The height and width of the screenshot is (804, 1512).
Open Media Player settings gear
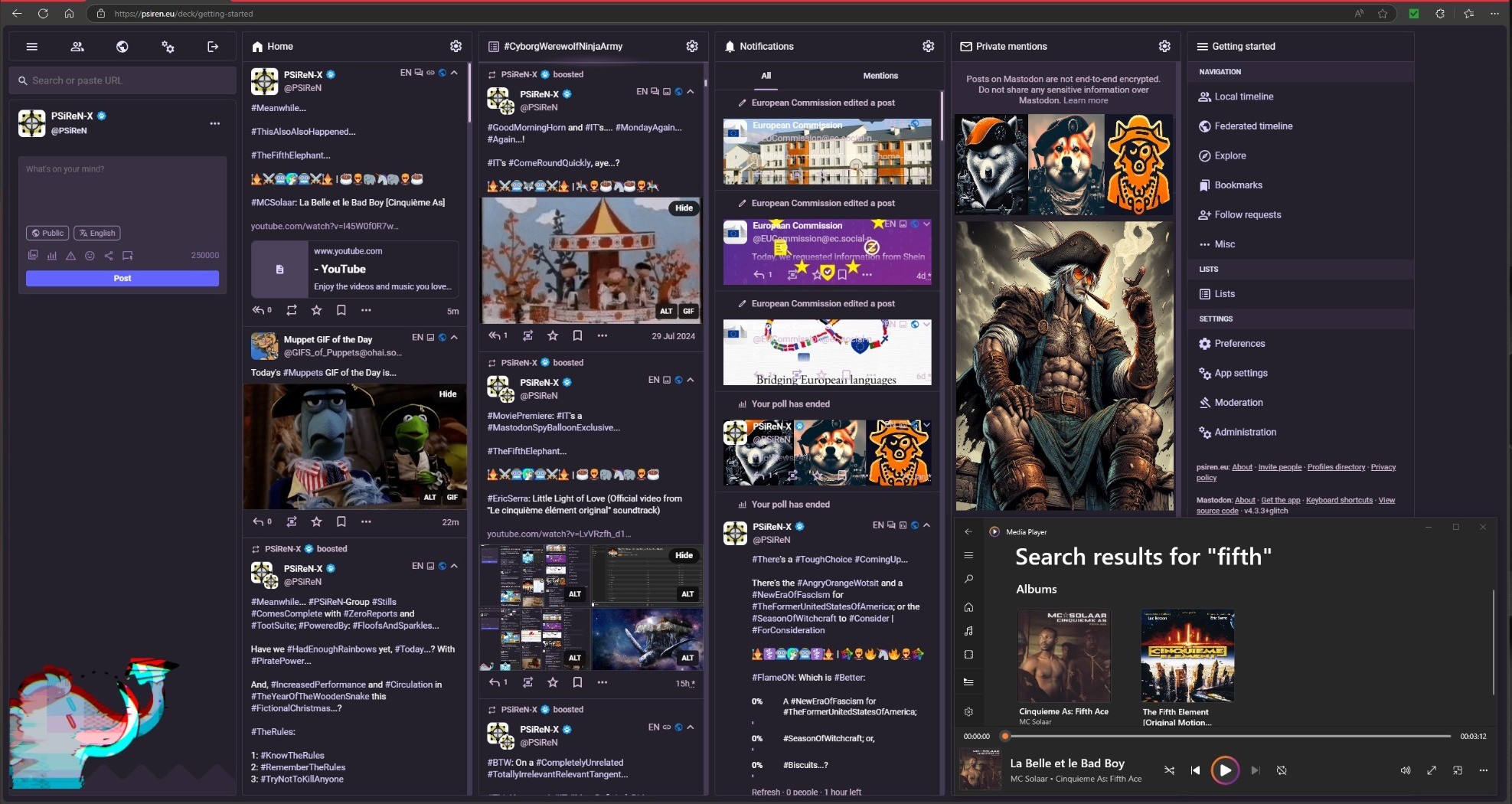(x=968, y=711)
